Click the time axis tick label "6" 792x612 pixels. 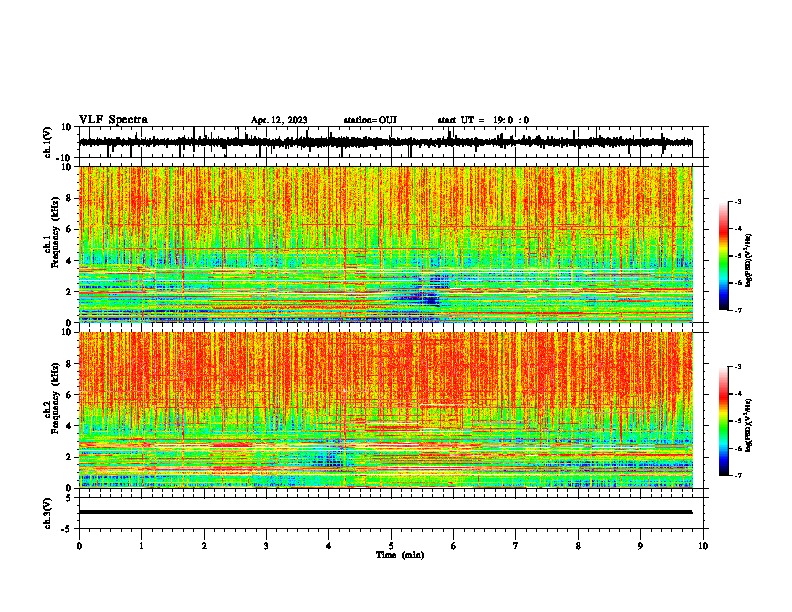coord(454,546)
